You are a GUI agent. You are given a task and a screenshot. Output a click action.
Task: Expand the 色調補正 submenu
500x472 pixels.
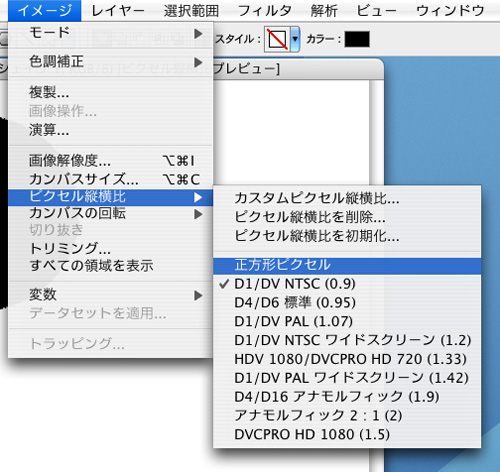[110, 62]
